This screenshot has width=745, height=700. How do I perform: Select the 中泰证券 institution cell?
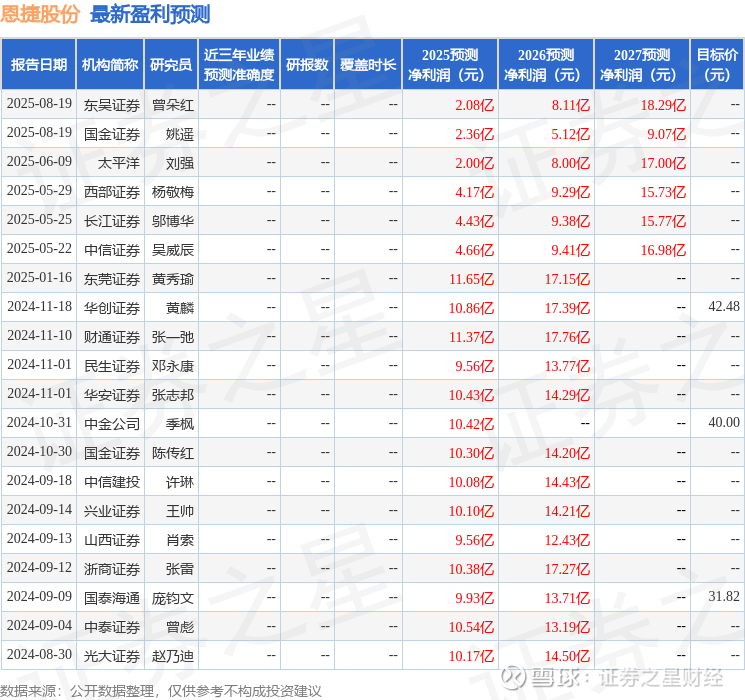[x=112, y=627]
